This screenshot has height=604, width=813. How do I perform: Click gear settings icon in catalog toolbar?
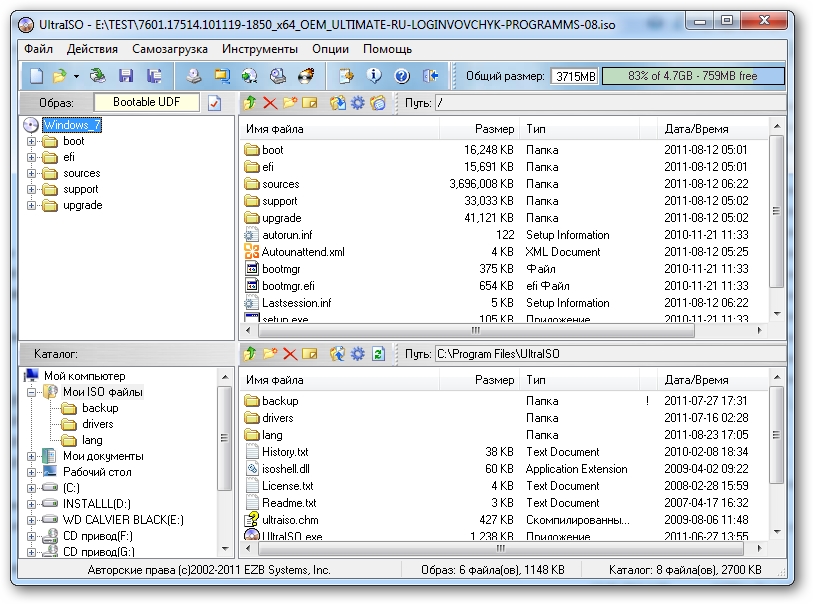[x=357, y=354]
